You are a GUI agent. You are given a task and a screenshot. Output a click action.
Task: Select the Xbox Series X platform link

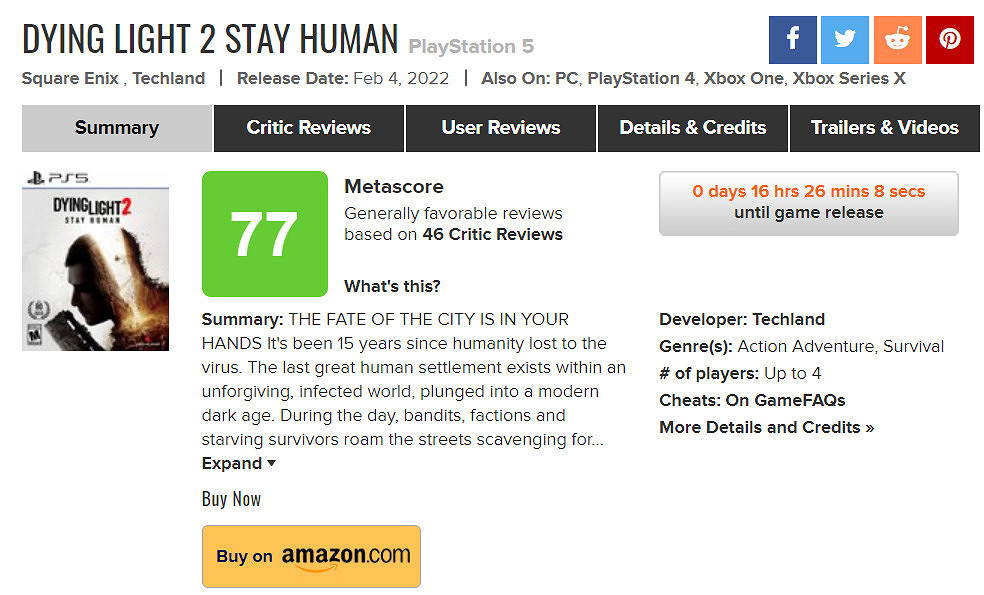point(848,78)
